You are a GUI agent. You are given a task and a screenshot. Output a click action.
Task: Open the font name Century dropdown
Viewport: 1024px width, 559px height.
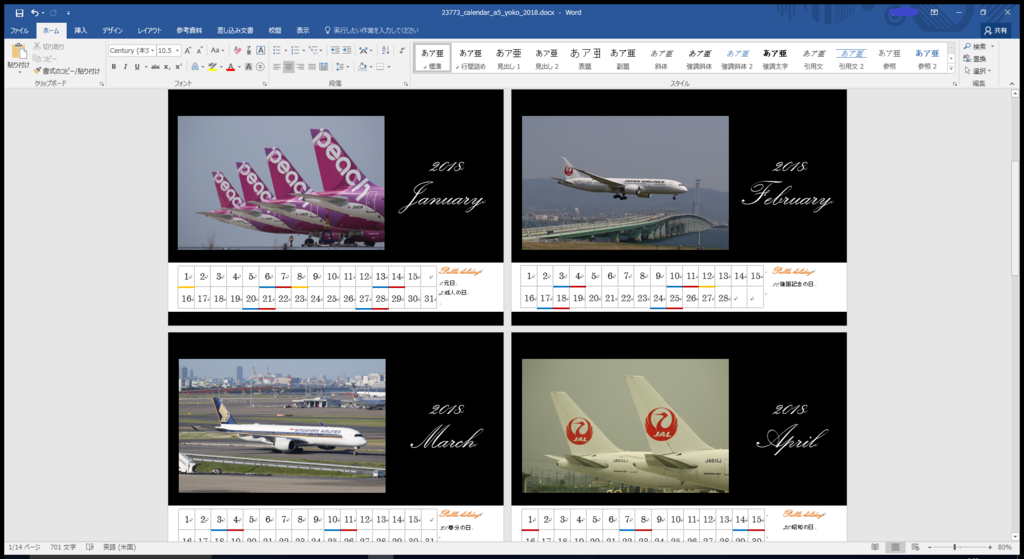click(x=153, y=50)
